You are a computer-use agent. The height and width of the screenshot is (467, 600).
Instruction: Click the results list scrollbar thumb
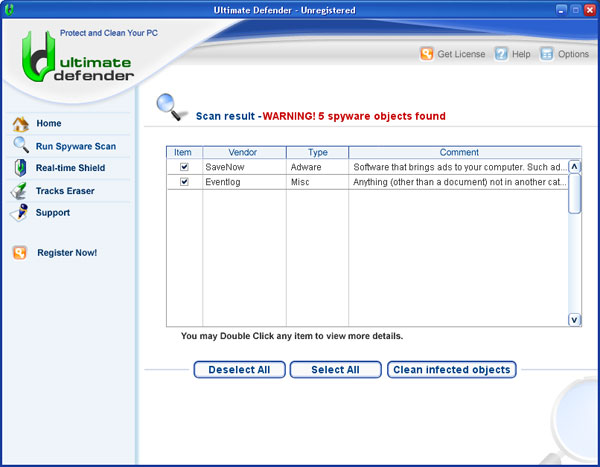click(574, 194)
